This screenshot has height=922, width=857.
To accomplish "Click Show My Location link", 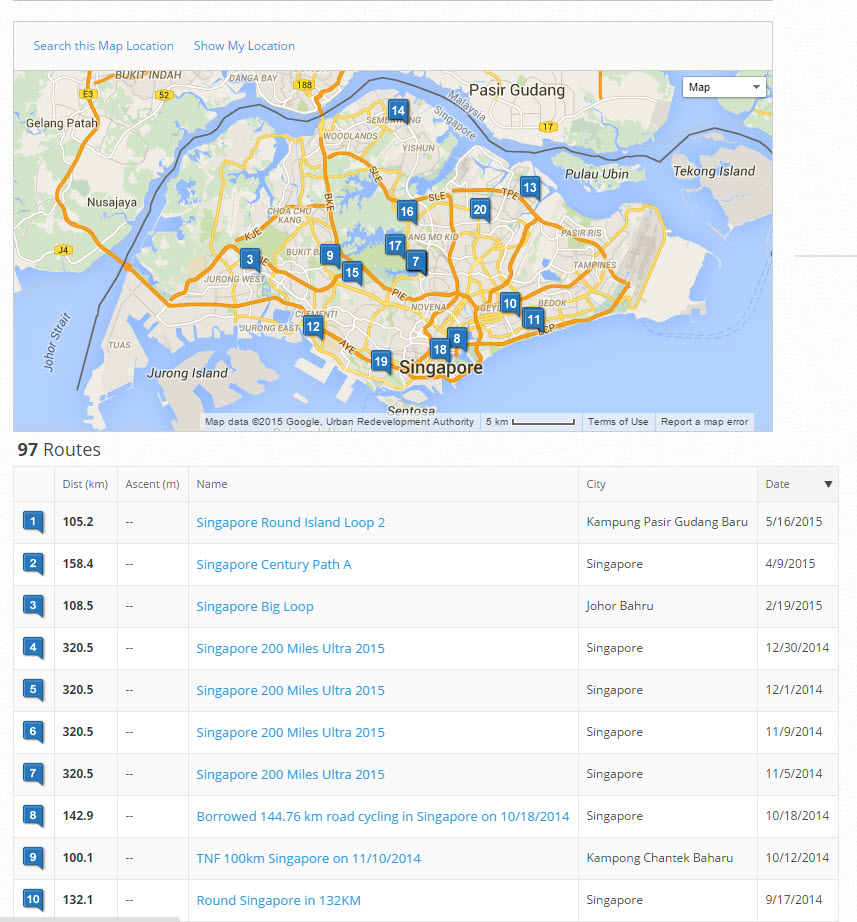I will pyautogui.click(x=244, y=46).
